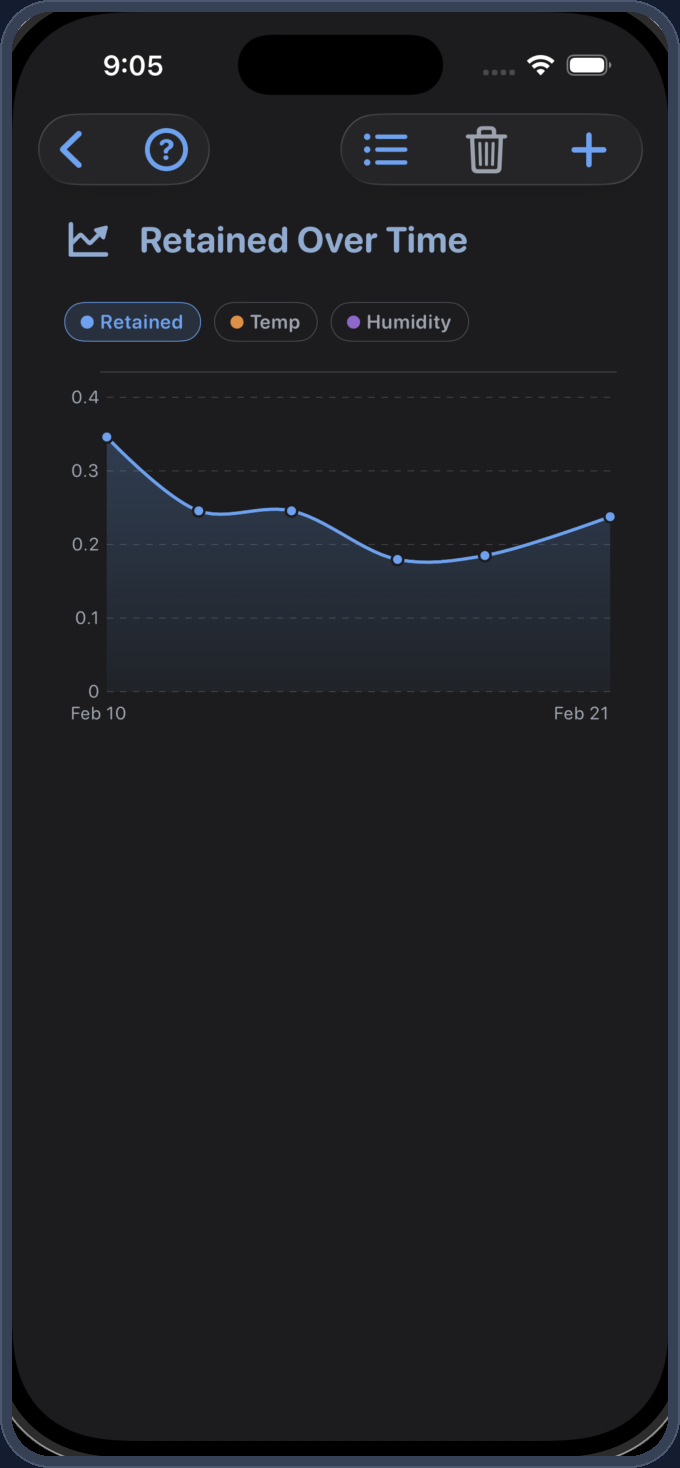Image resolution: width=680 pixels, height=1468 pixels.
Task: Select third data point on the line
Action: 291,511
